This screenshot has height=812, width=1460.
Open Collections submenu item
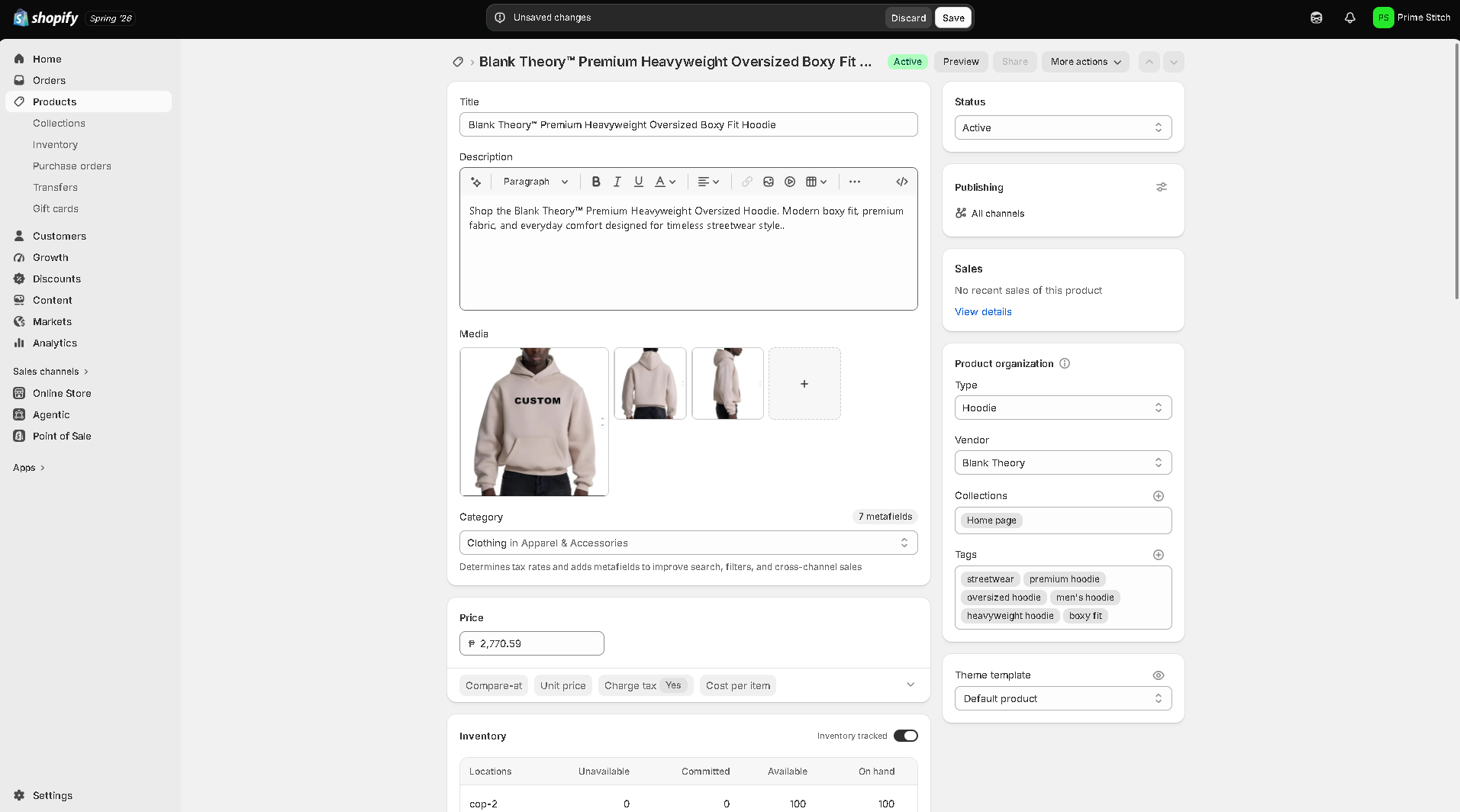[x=59, y=123]
